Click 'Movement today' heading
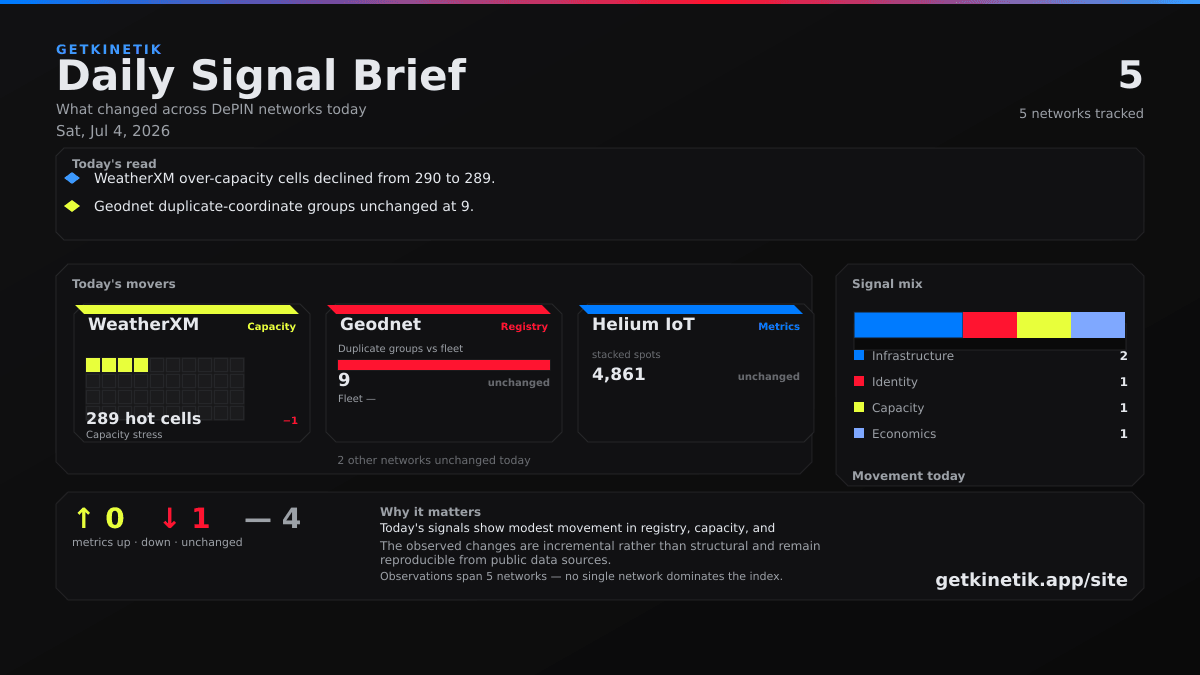The height and width of the screenshot is (675, 1200). click(x=908, y=476)
